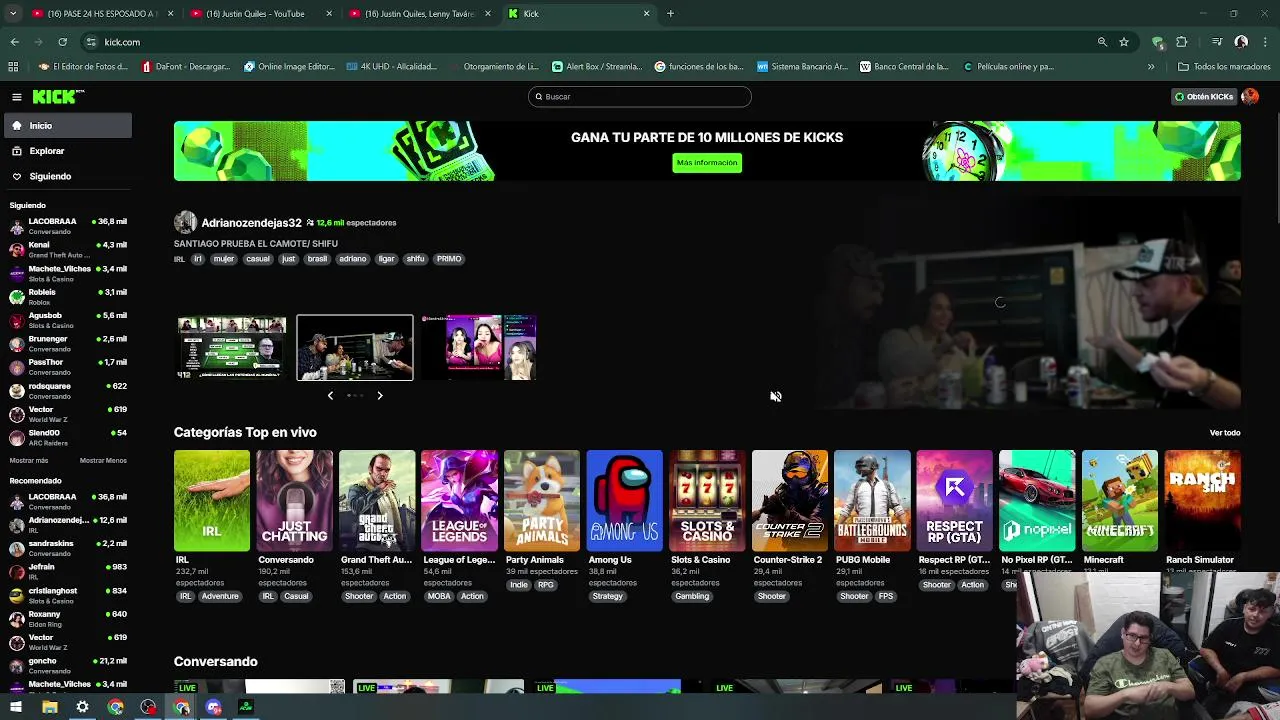
Task: Open Brunenger channel in Siguiendo list
Action: click(66, 344)
